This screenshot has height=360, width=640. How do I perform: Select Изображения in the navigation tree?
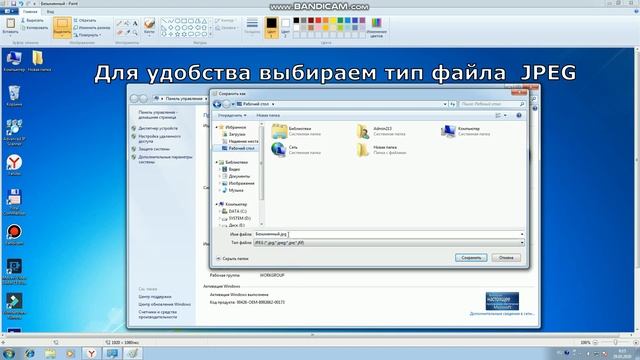click(x=238, y=183)
